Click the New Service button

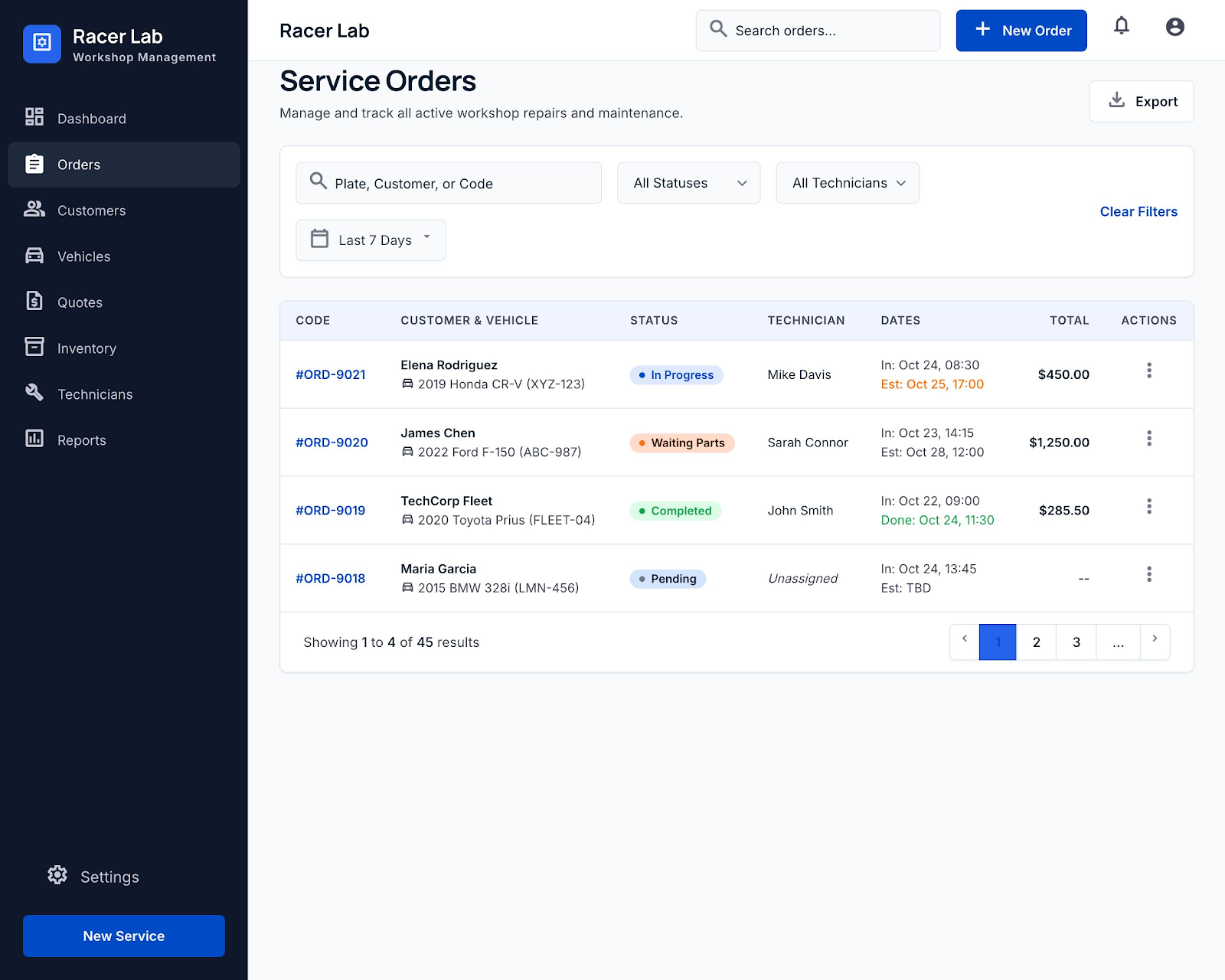(124, 936)
